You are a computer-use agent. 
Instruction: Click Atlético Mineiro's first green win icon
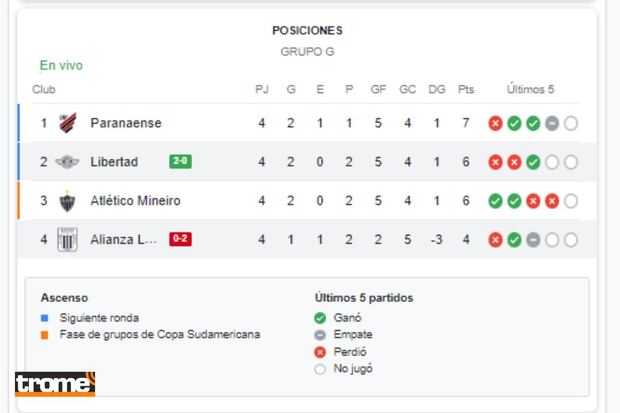(495, 201)
